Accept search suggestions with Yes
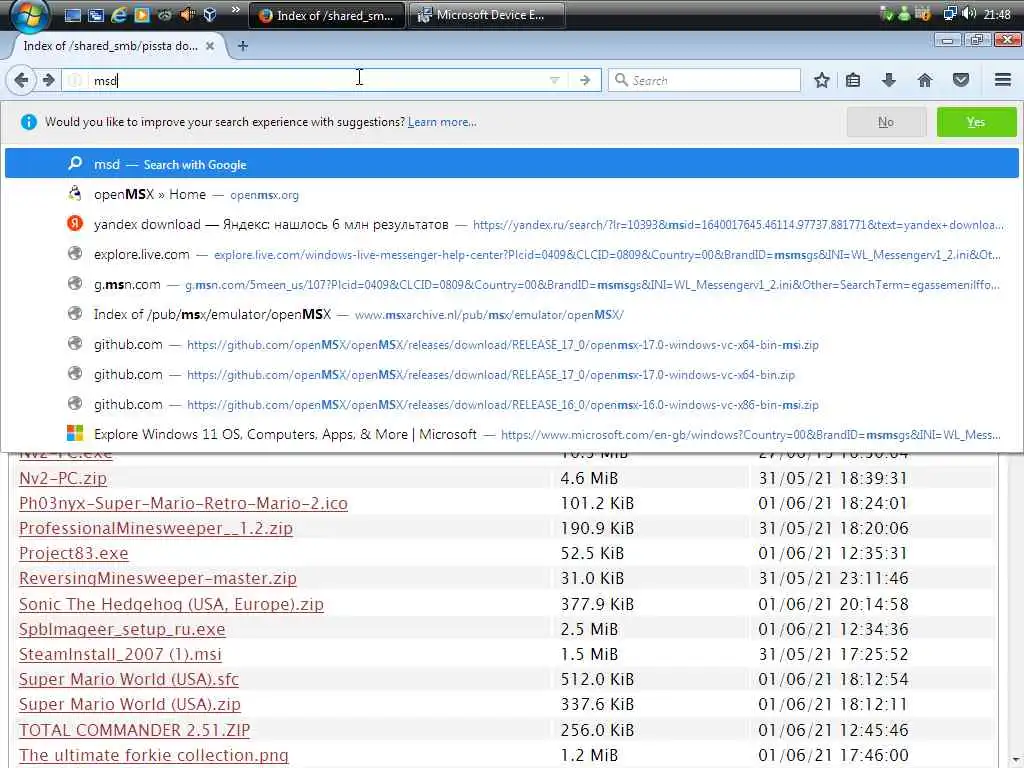Image resolution: width=1024 pixels, height=768 pixels. tap(976, 122)
